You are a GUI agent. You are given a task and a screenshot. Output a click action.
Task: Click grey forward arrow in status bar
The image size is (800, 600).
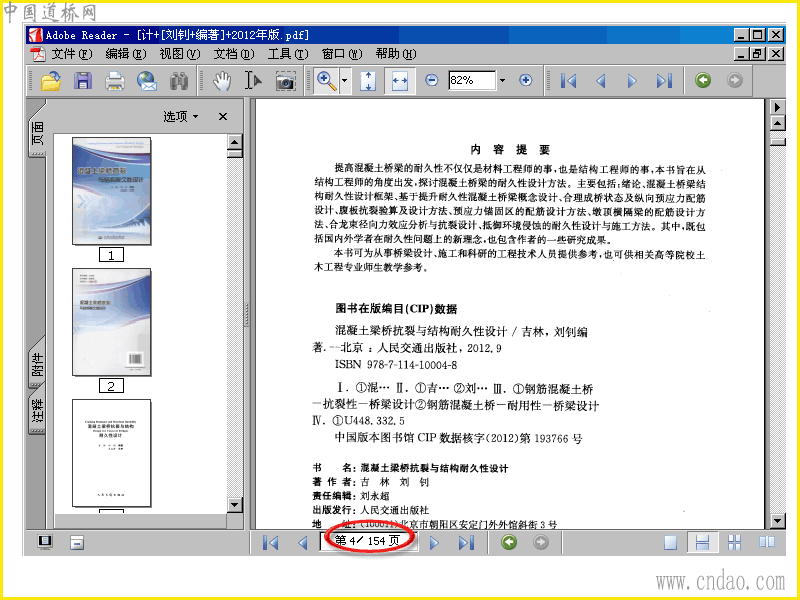[540, 542]
